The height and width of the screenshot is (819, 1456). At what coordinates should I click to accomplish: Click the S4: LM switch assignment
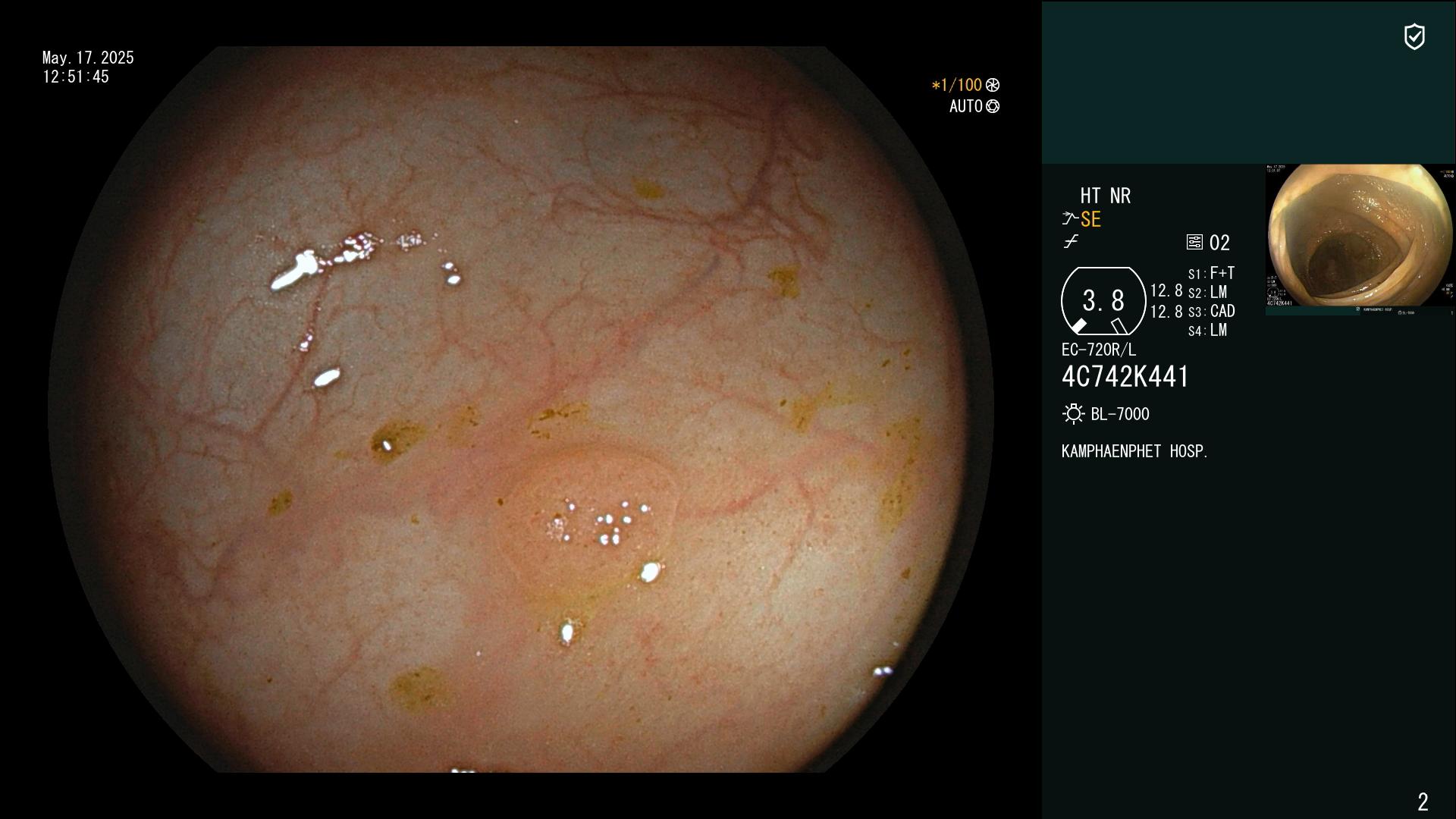point(1208,330)
